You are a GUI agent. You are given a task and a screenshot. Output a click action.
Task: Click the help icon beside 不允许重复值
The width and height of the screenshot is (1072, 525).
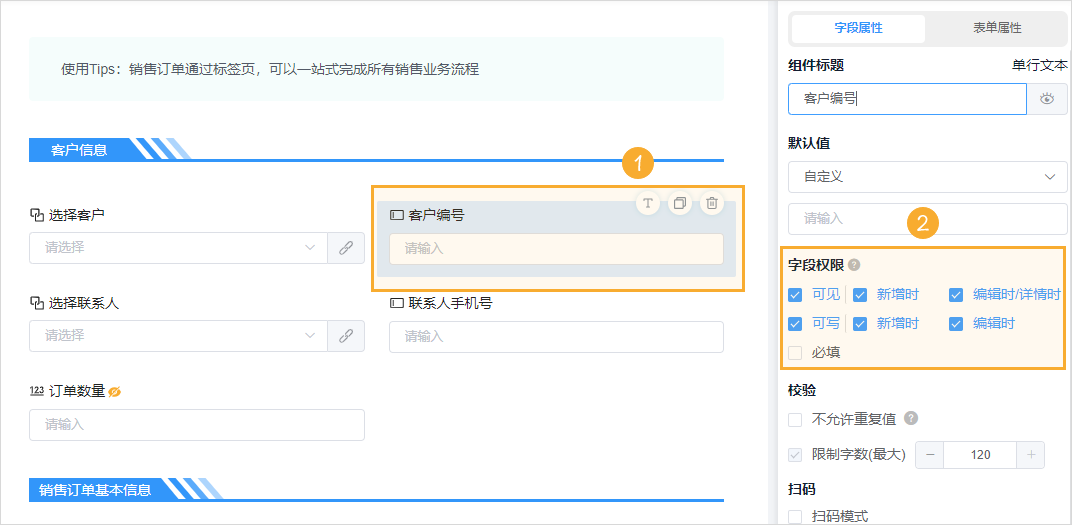911,419
